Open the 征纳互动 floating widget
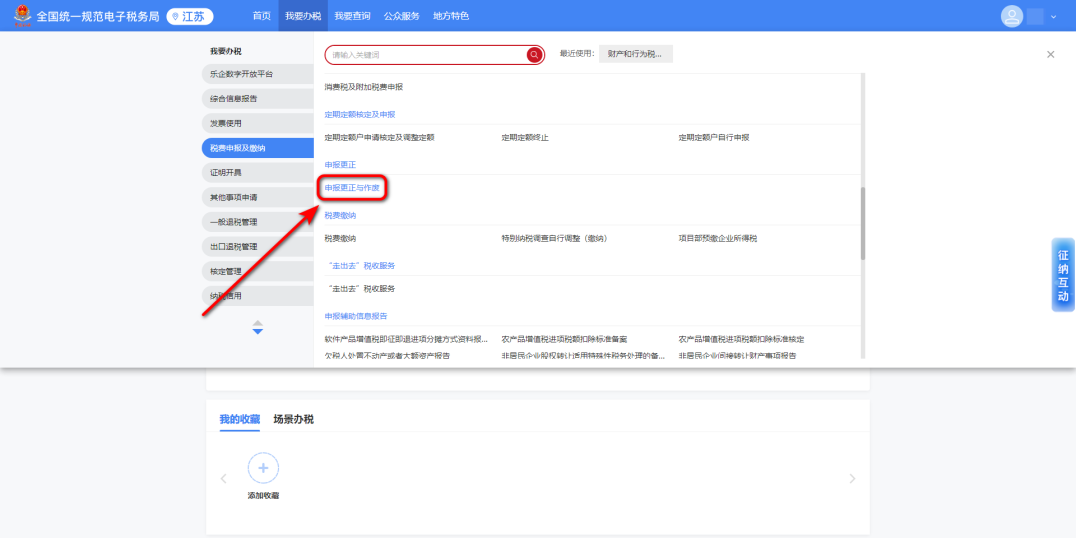The image size is (1076, 538). (x=1062, y=275)
